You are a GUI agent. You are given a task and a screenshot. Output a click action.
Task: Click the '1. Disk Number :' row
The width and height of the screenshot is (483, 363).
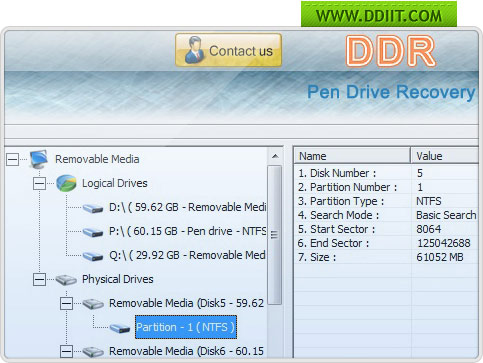[x=387, y=173]
